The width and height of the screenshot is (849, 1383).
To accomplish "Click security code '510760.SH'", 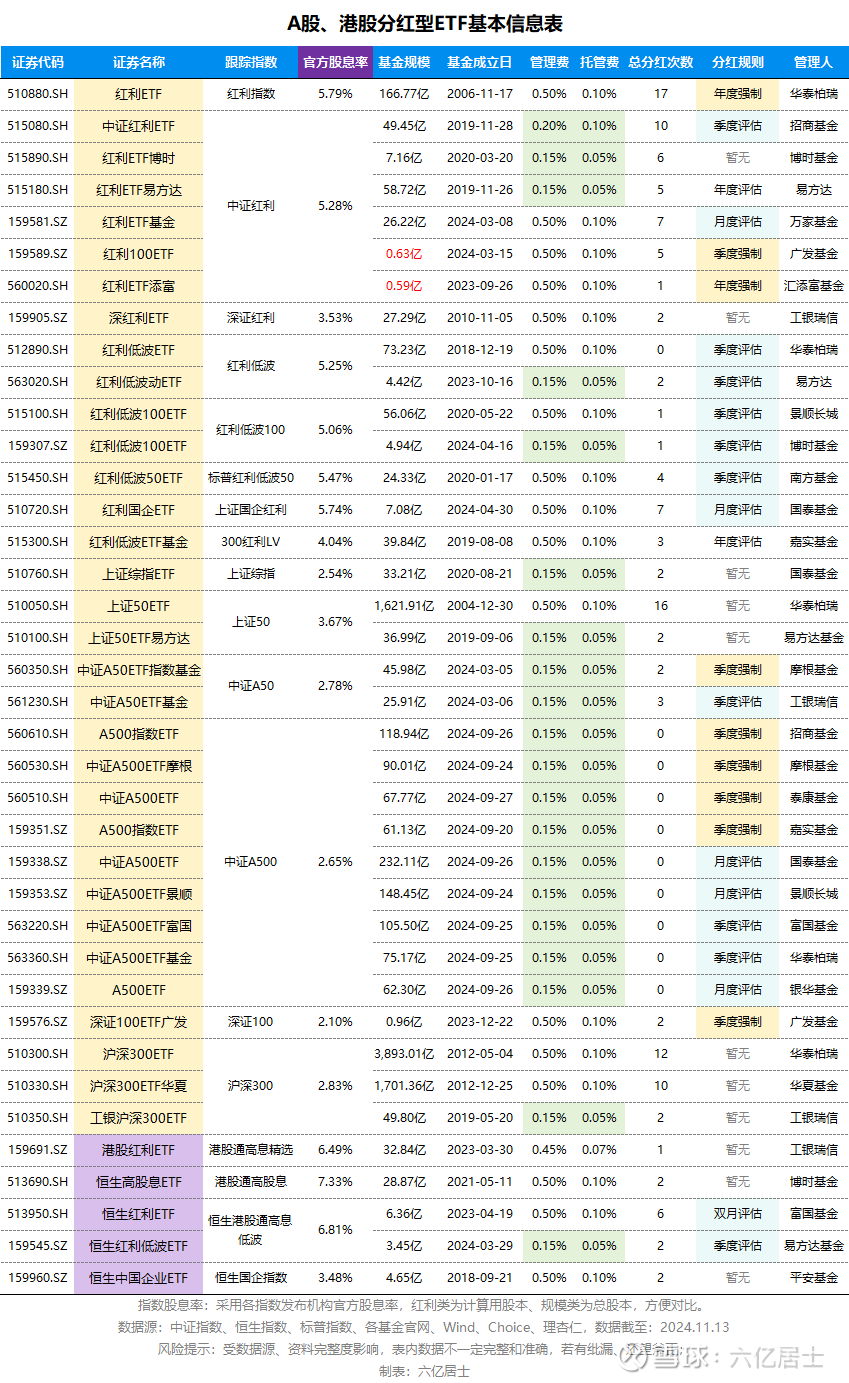I will [38, 574].
